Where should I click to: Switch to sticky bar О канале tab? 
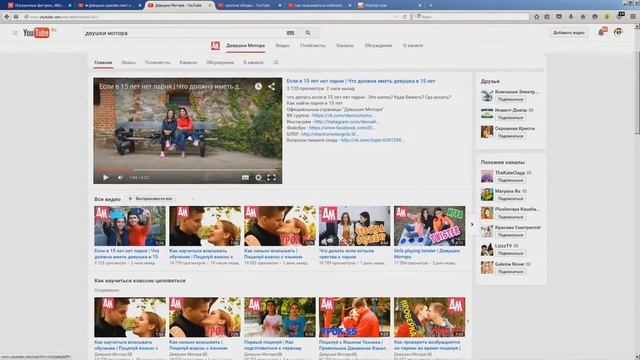pyautogui.click(x=413, y=46)
